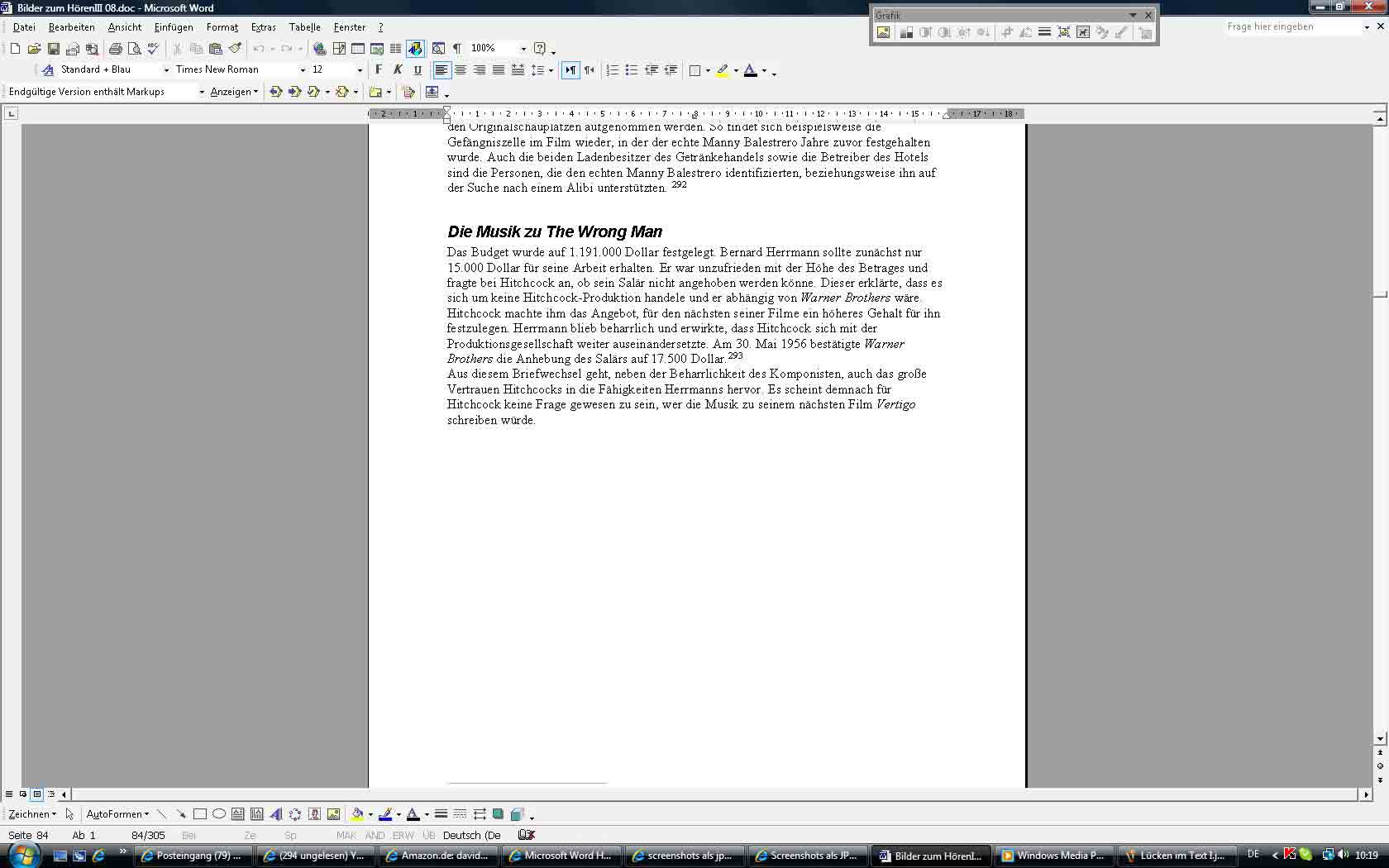Viewport: 1389px width, 868px height.
Task: Draw a rectangle with the Drawing toolbar
Action: 200,814
